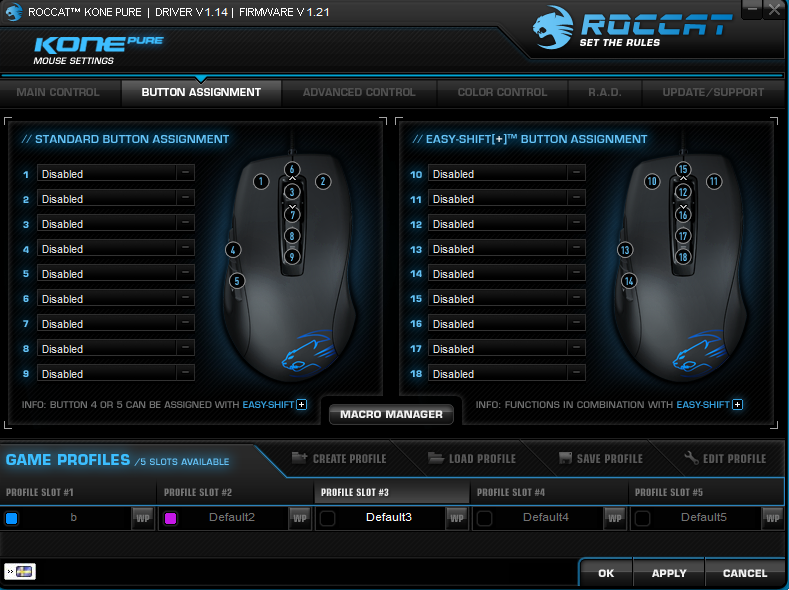Click Easy-Shift marker 18 on right mouse diagram
Viewport: 789px width, 590px height.
coord(683,257)
